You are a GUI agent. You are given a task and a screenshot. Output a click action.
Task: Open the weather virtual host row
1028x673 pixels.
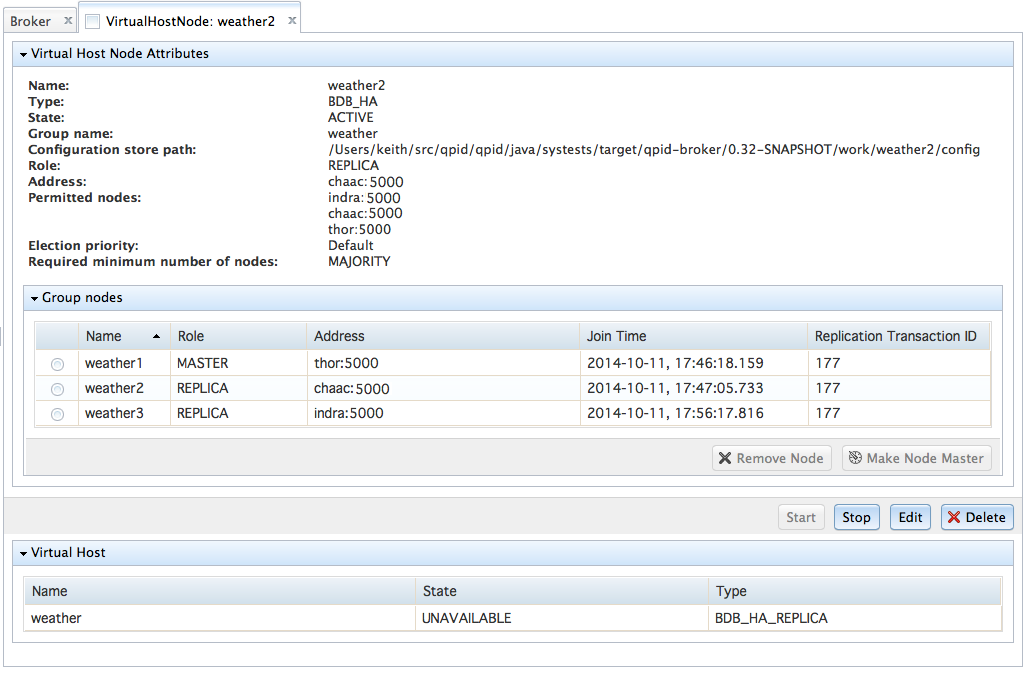pos(56,618)
